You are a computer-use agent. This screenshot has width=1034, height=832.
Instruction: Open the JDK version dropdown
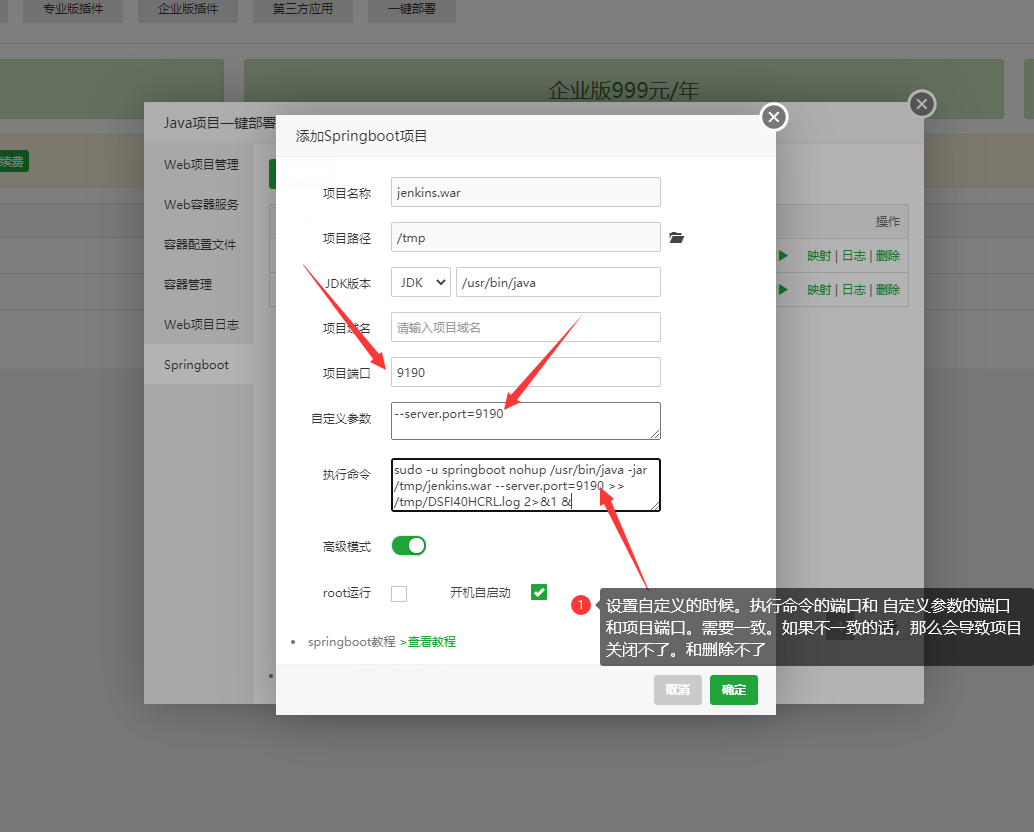click(421, 282)
